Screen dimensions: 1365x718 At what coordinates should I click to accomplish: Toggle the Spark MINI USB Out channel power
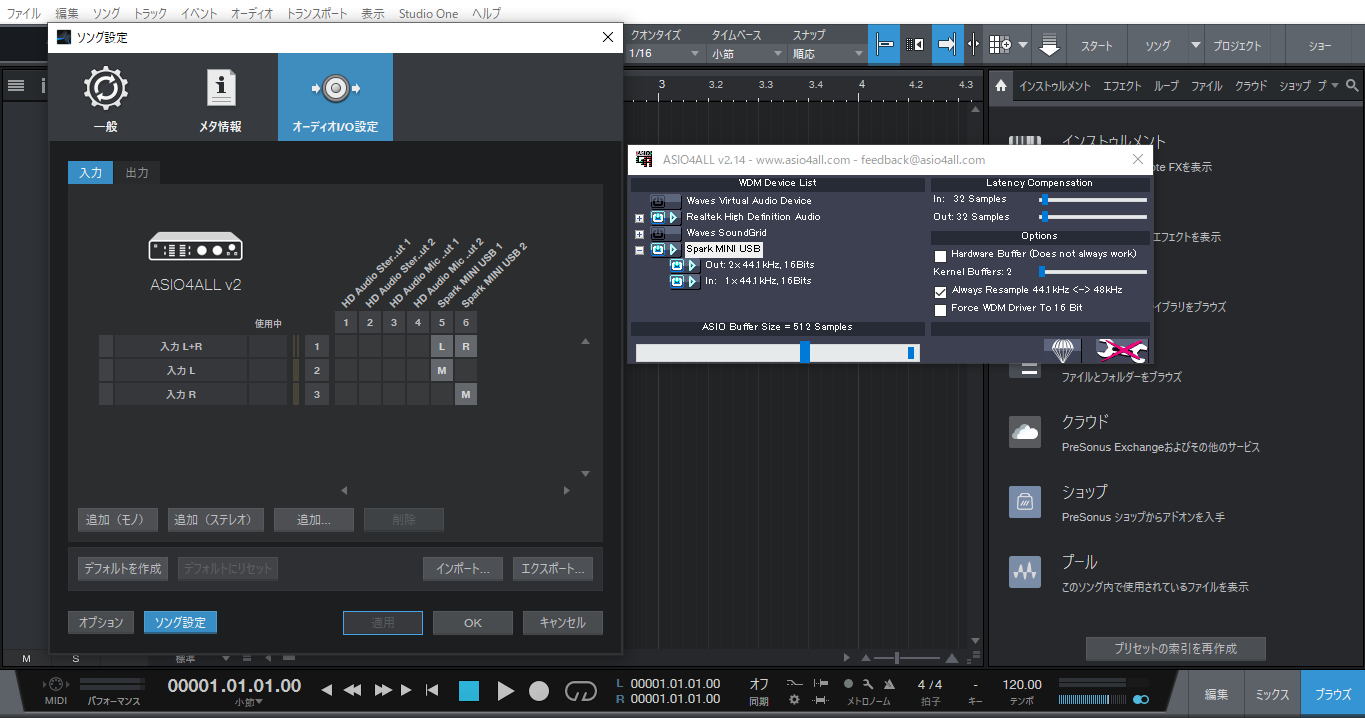[x=677, y=265]
